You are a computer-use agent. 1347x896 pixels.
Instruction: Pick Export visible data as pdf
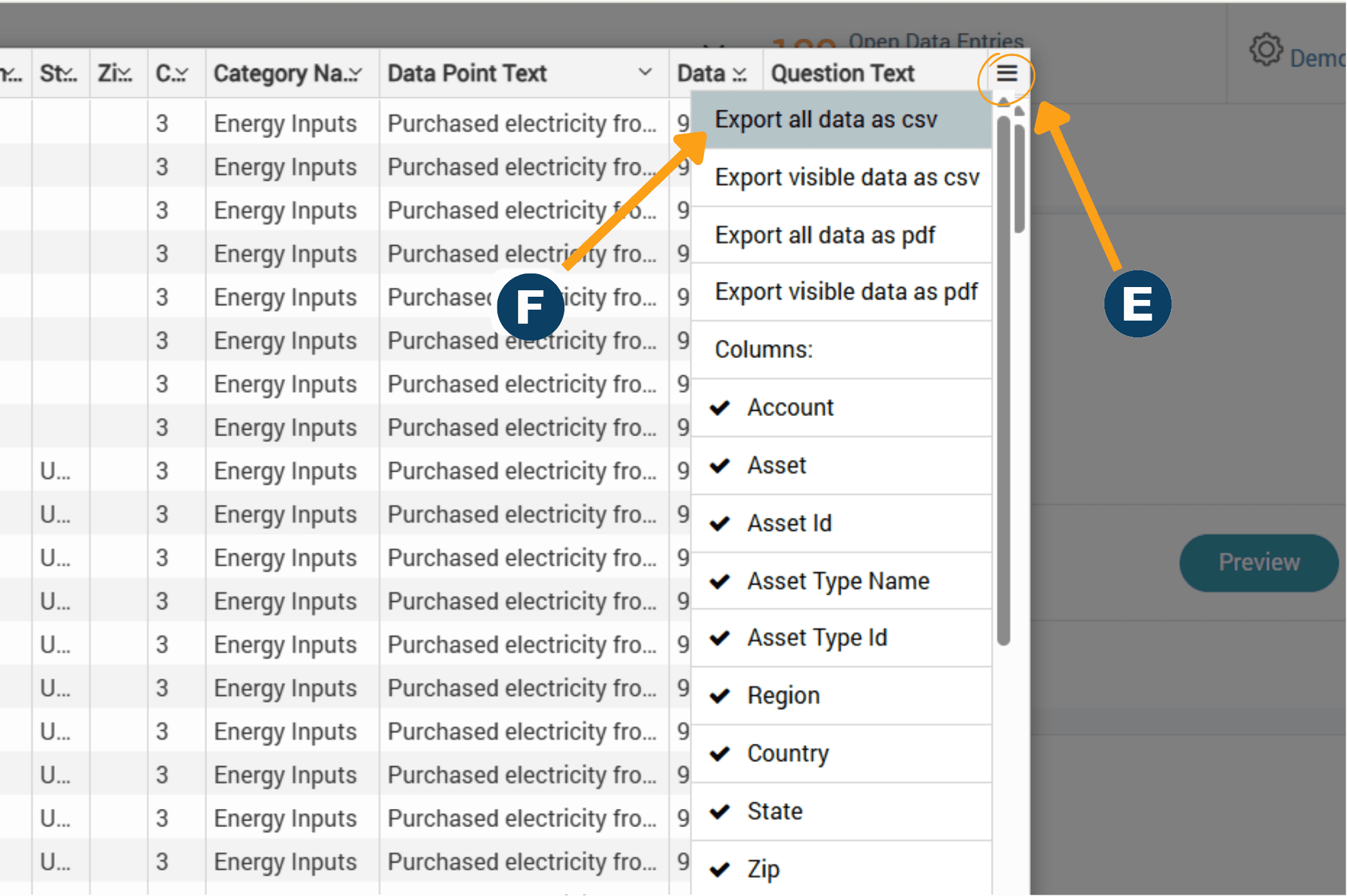point(841,292)
